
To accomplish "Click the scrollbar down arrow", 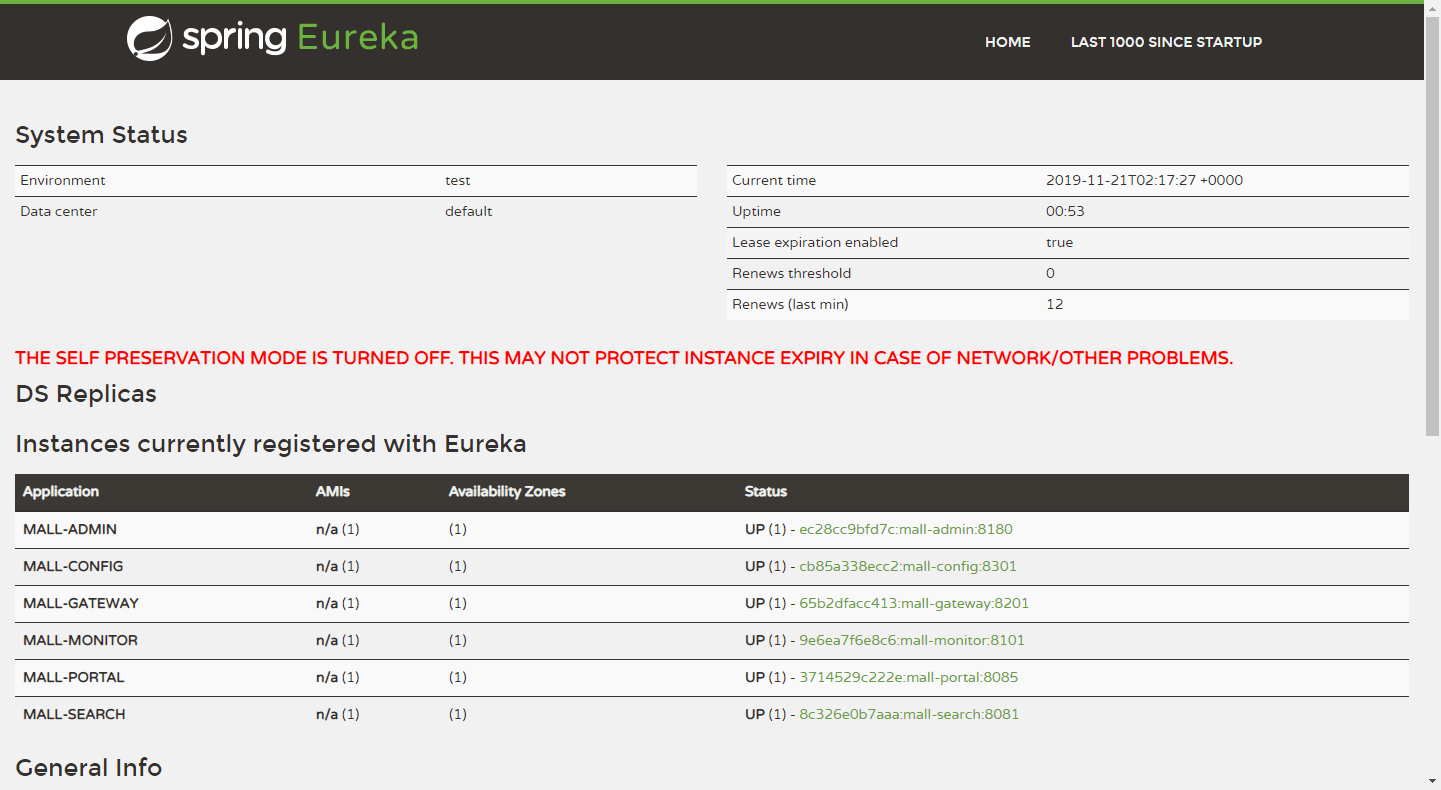I will (x=1432, y=779).
